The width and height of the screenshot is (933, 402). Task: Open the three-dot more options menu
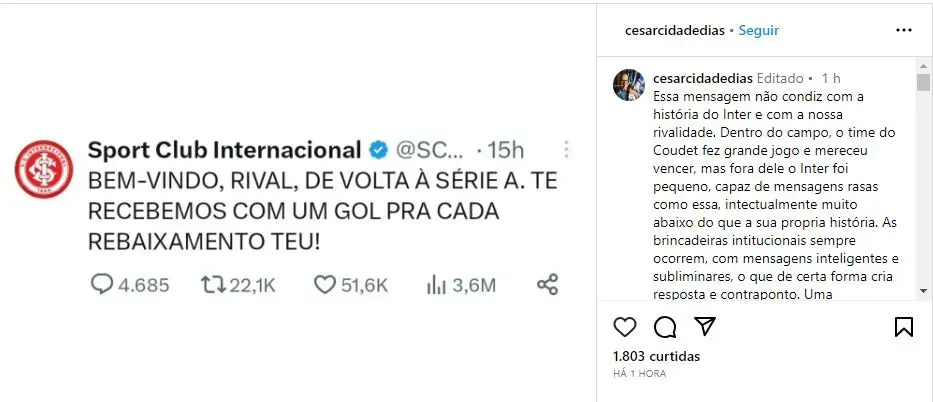pyautogui.click(x=904, y=30)
